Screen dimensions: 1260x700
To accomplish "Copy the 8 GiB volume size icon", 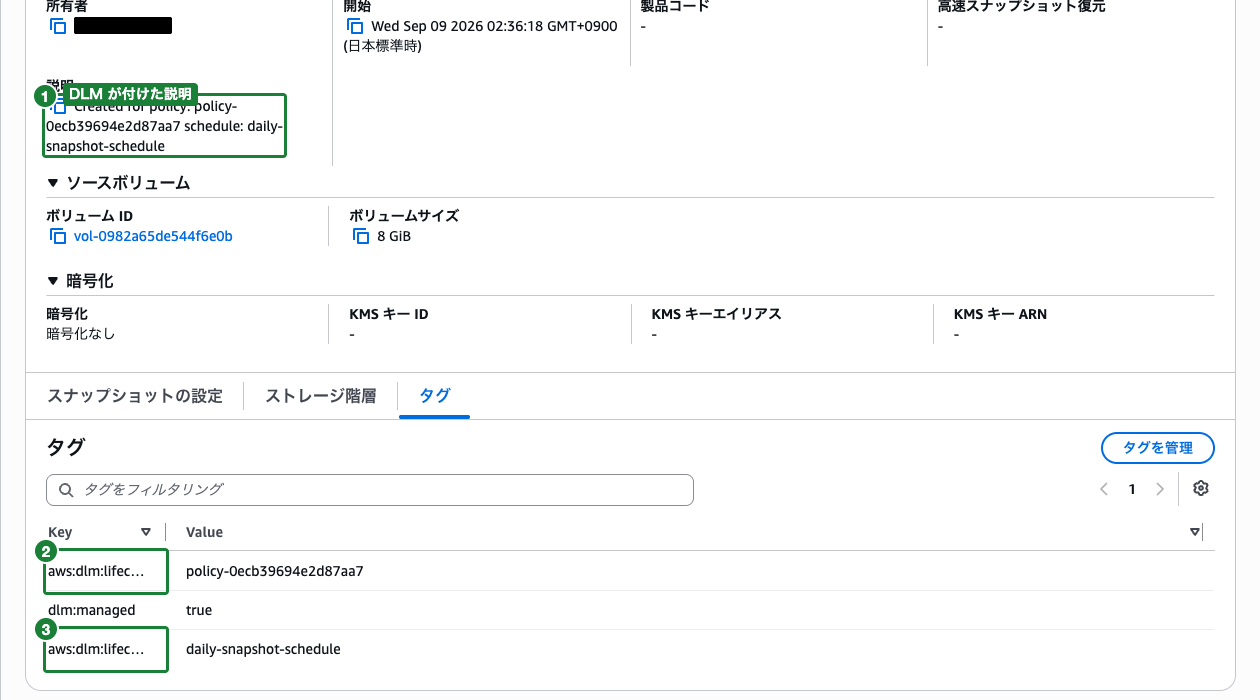I will pyautogui.click(x=361, y=237).
